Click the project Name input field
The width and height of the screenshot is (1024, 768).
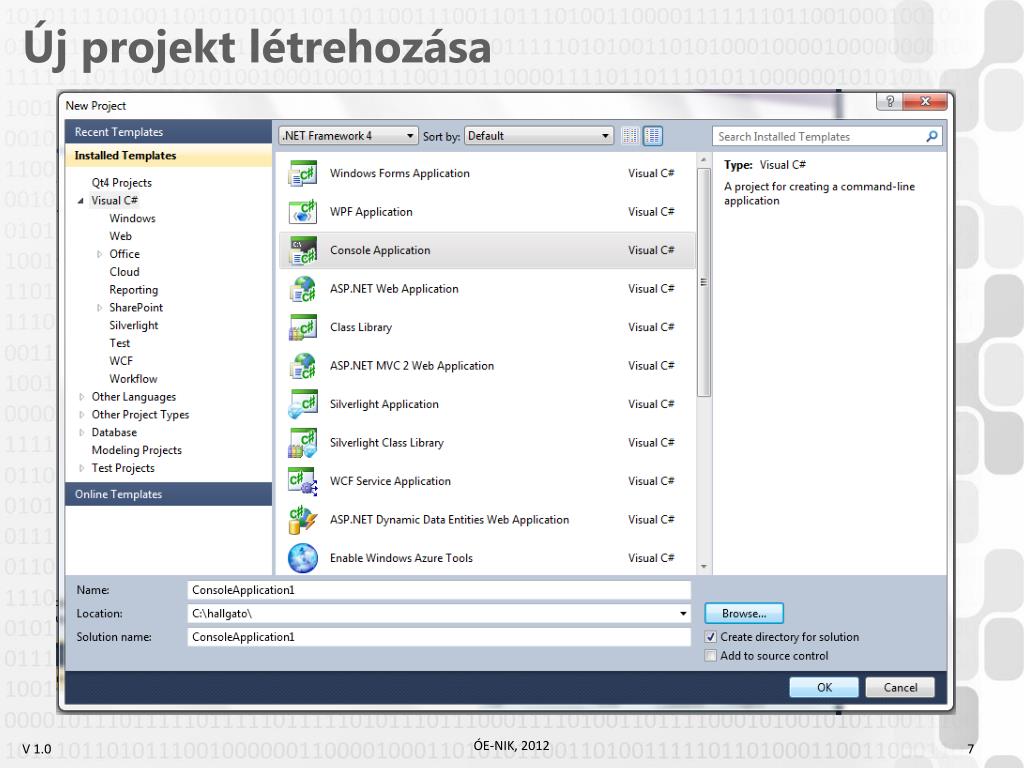(x=439, y=590)
